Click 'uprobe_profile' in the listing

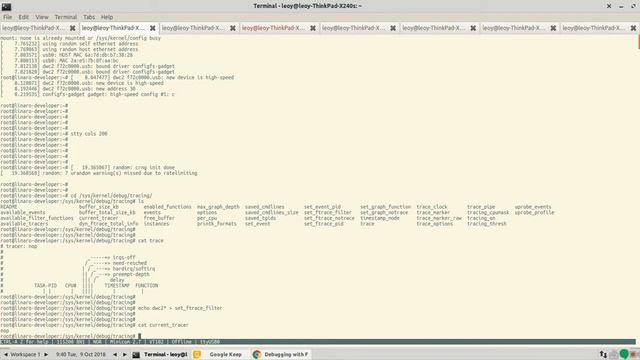pos(534,213)
